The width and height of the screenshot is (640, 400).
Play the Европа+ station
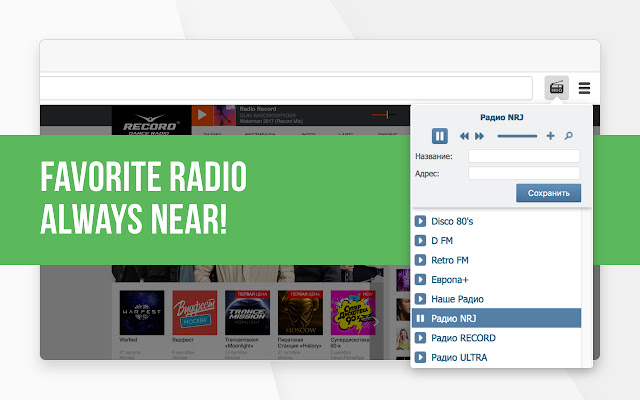pyautogui.click(x=420, y=280)
